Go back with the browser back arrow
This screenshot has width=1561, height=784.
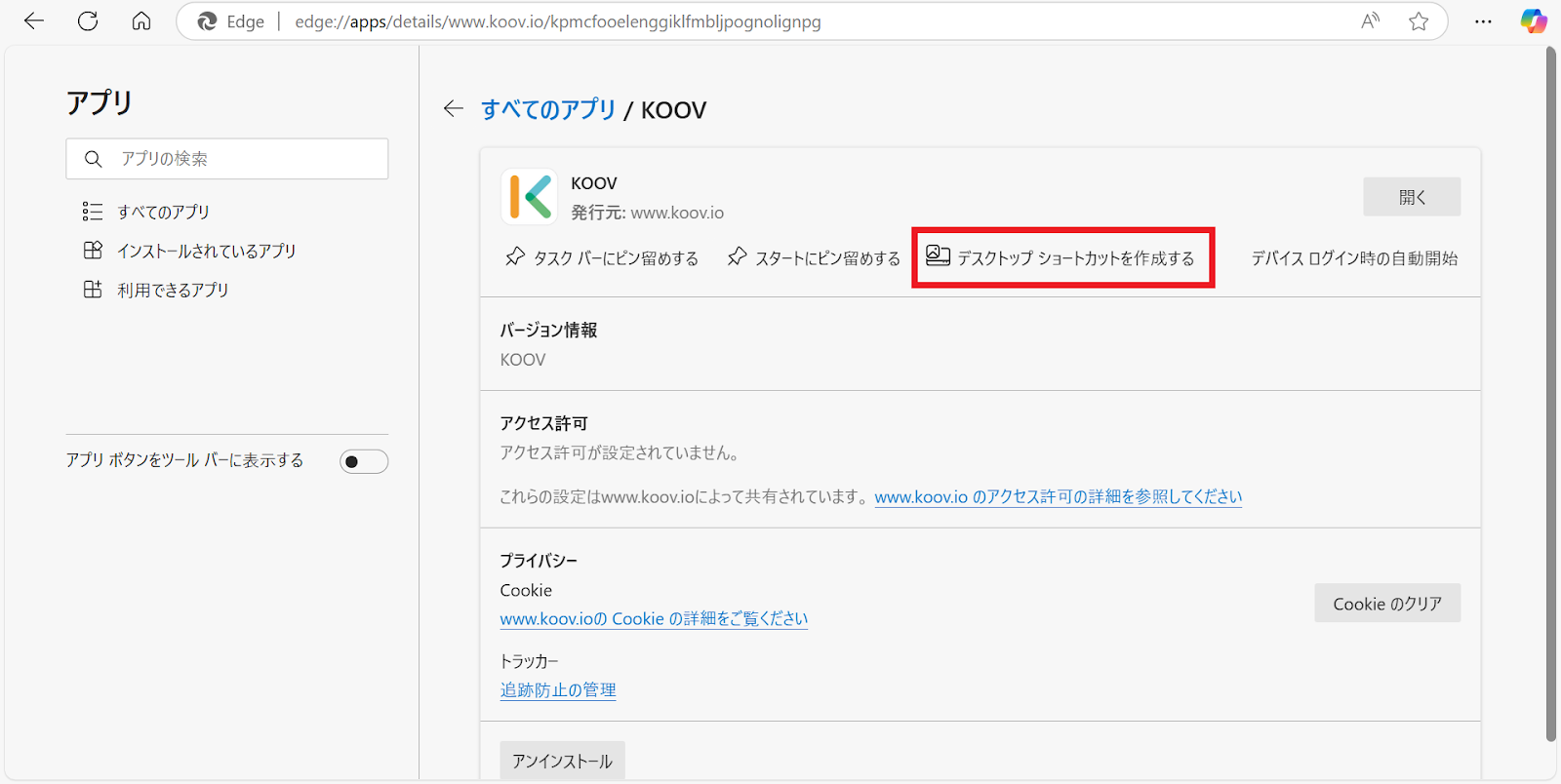pos(34,21)
